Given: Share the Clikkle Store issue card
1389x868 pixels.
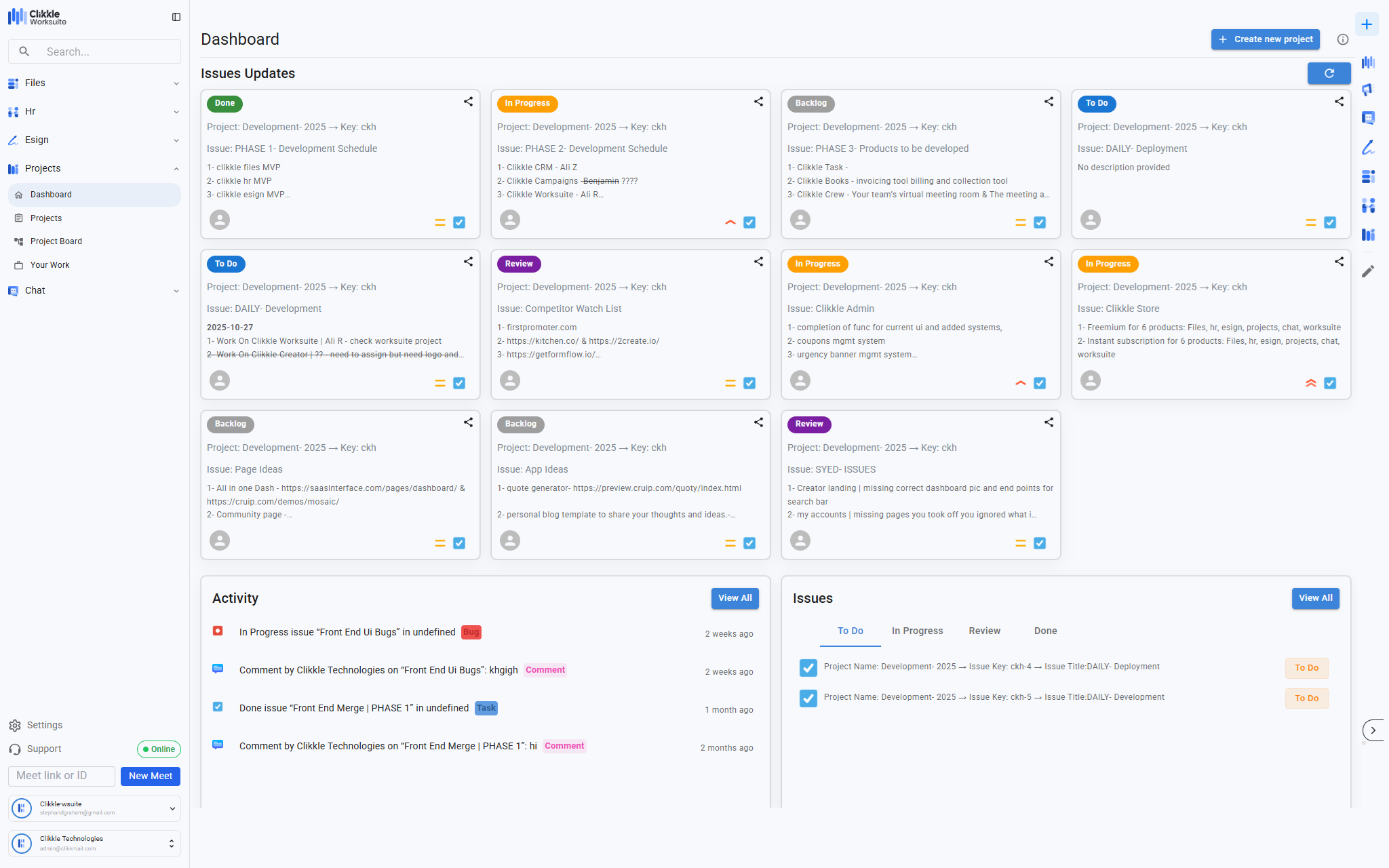Looking at the screenshot, I should [x=1339, y=262].
